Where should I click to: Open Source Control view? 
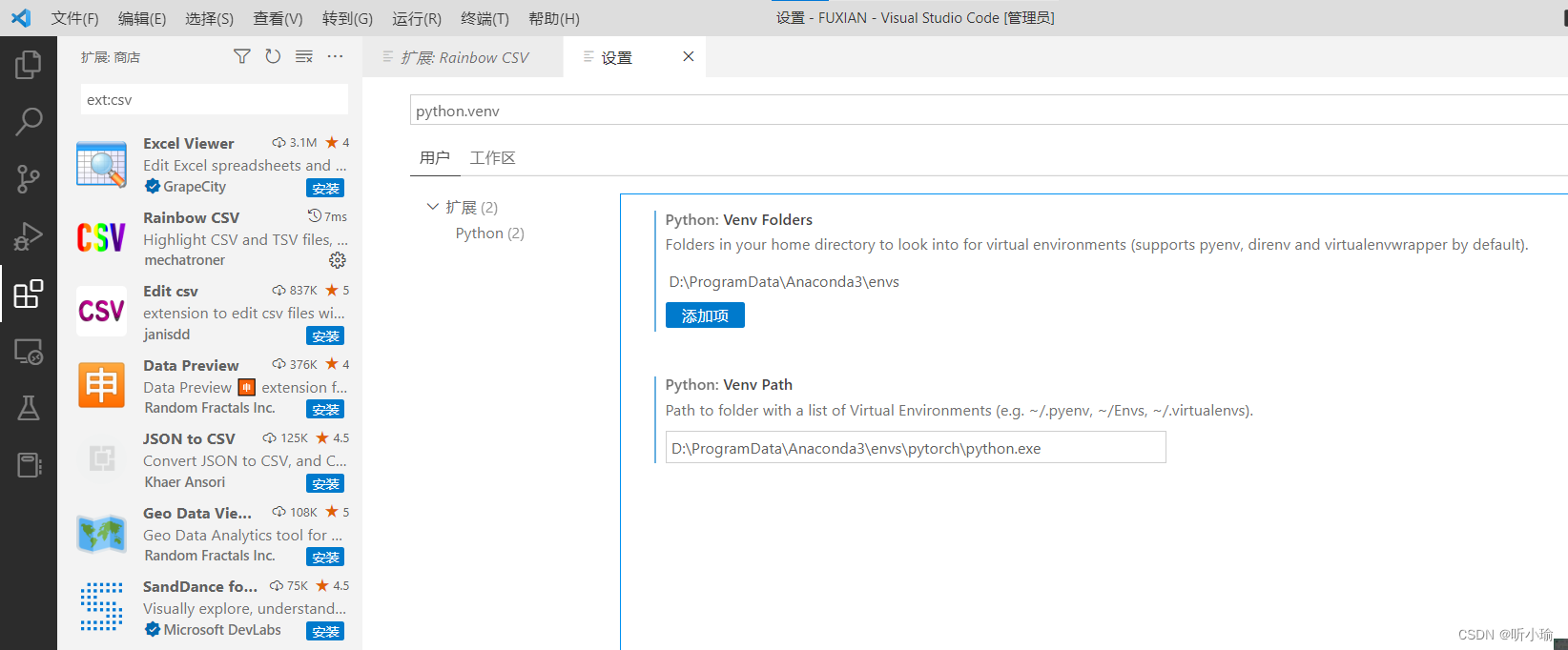(29, 178)
